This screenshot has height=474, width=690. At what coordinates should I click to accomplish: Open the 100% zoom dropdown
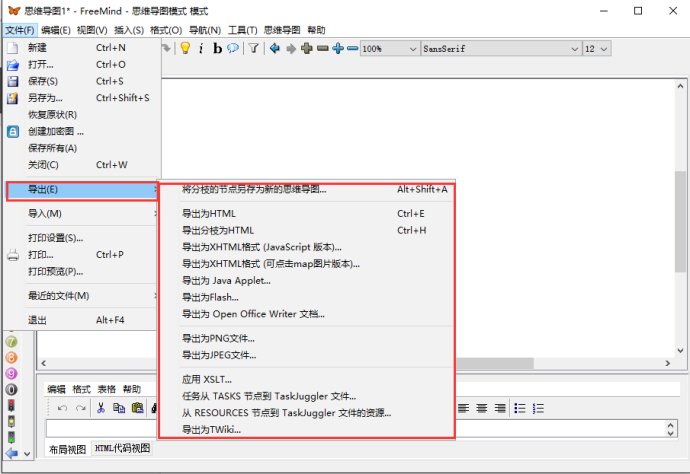click(x=389, y=48)
